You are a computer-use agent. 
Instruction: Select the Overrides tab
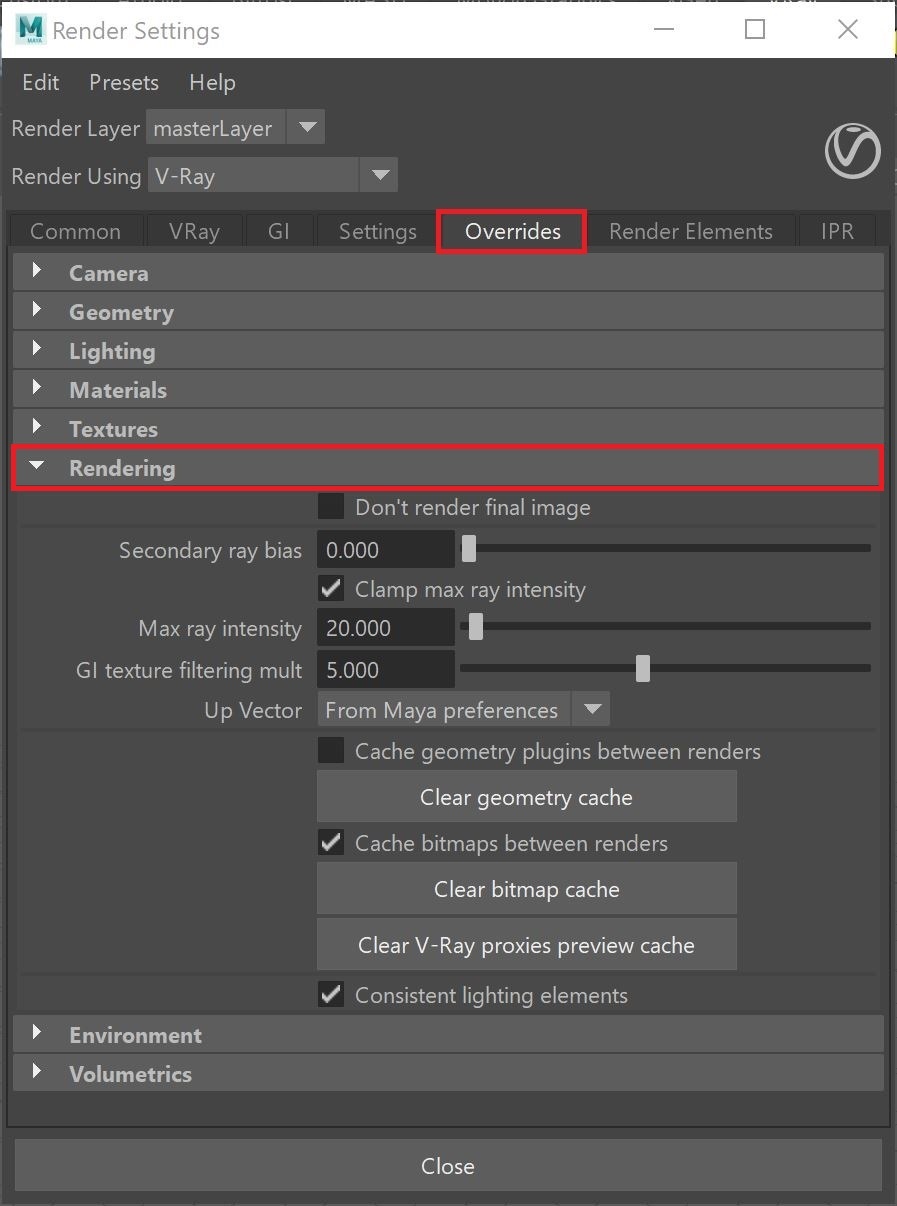[512, 231]
